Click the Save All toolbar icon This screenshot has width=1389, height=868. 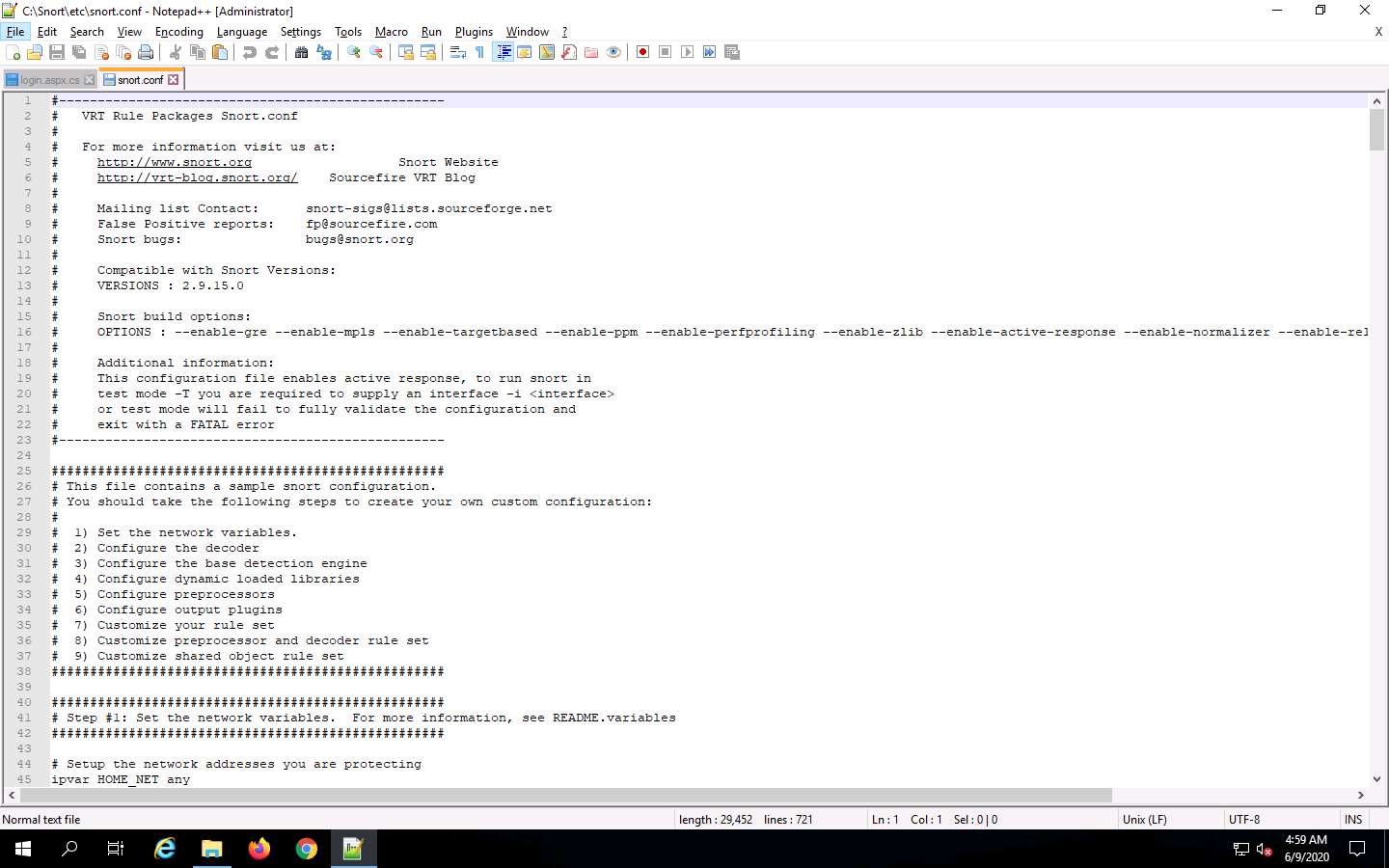click(x=79, y=52)
